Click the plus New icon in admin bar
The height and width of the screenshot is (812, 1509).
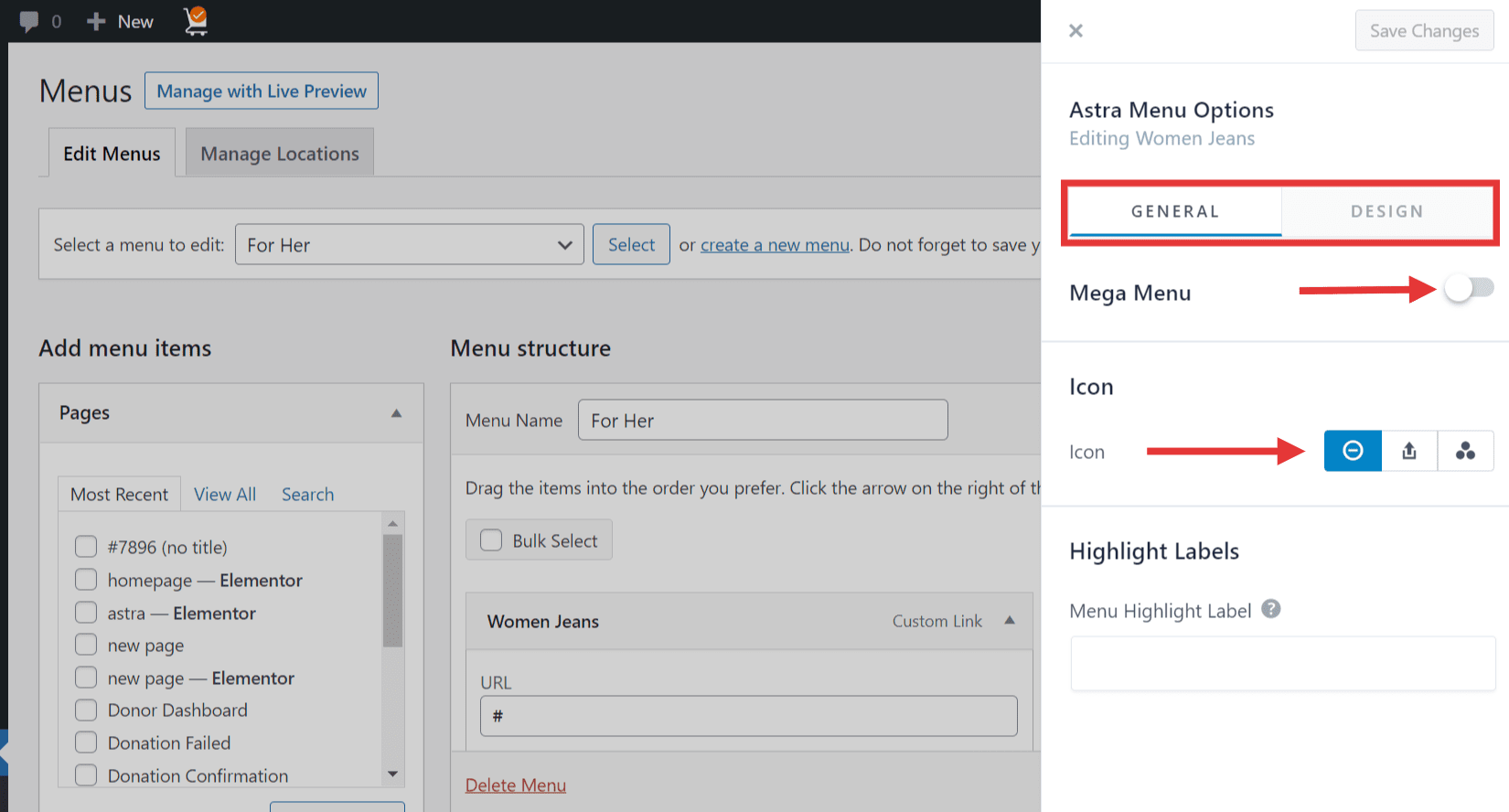click(x=96, y=21)
